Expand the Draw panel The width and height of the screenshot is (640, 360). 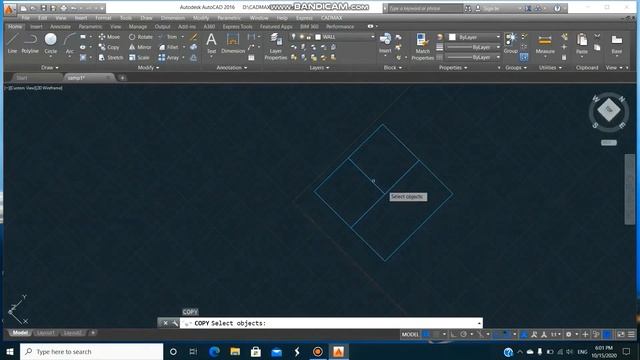tap(49, 67)
